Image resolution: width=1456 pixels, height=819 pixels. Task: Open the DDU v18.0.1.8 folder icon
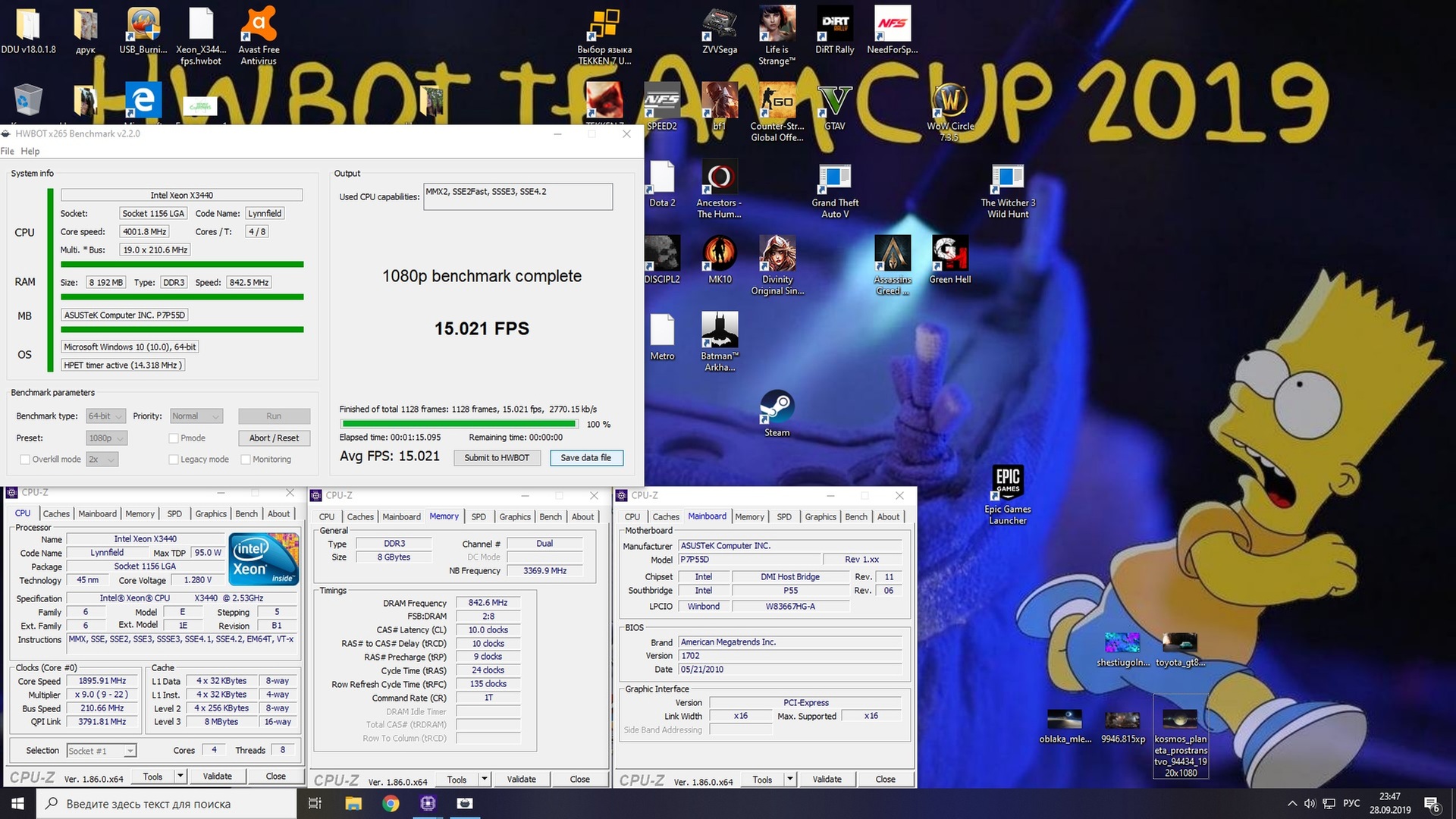point(28,30)
